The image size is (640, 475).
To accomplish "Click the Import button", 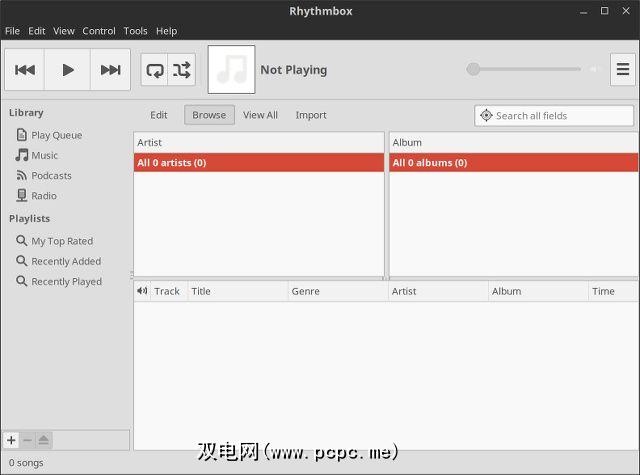I will pos(311,115).
